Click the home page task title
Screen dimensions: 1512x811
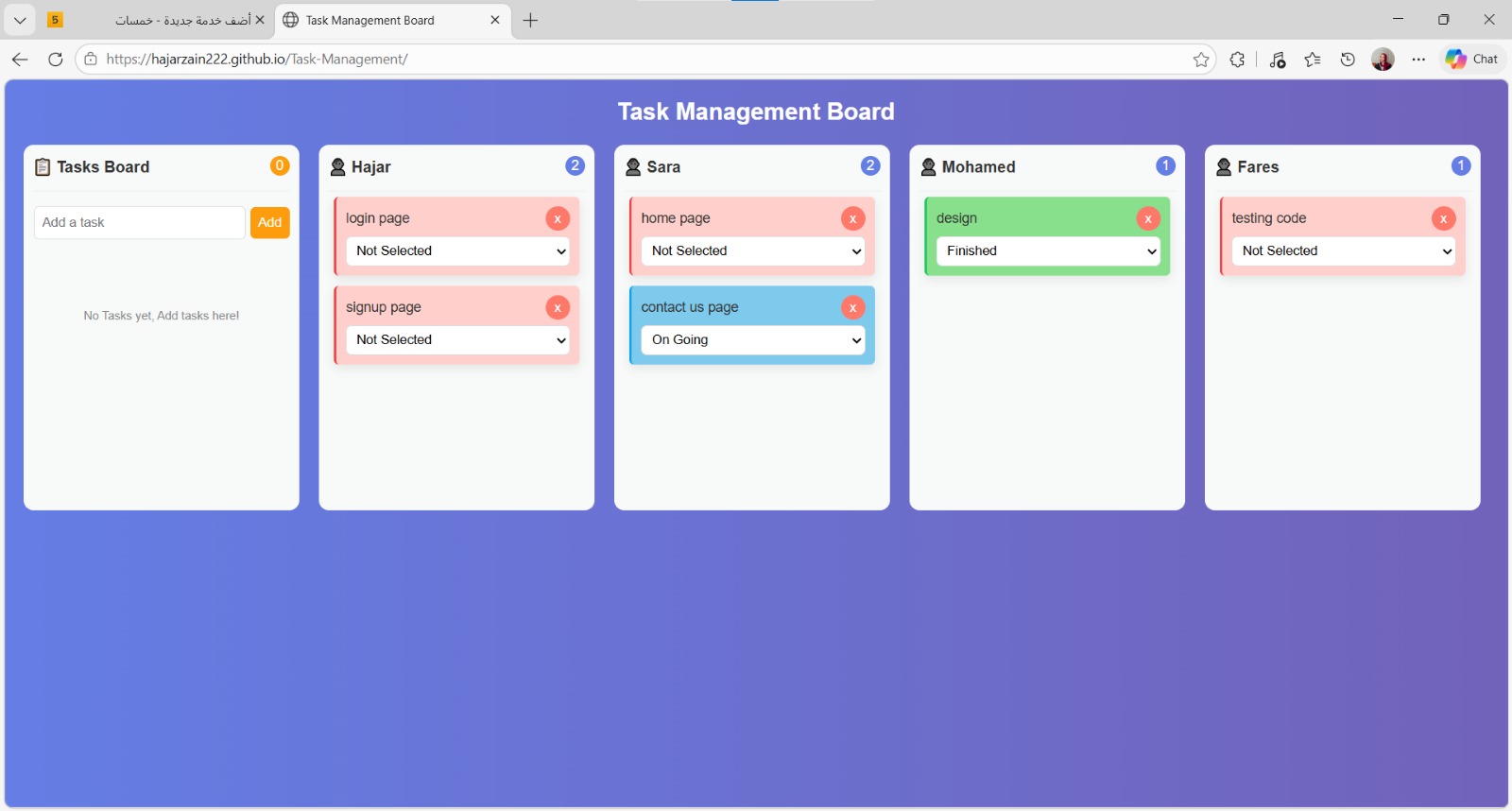676,218
